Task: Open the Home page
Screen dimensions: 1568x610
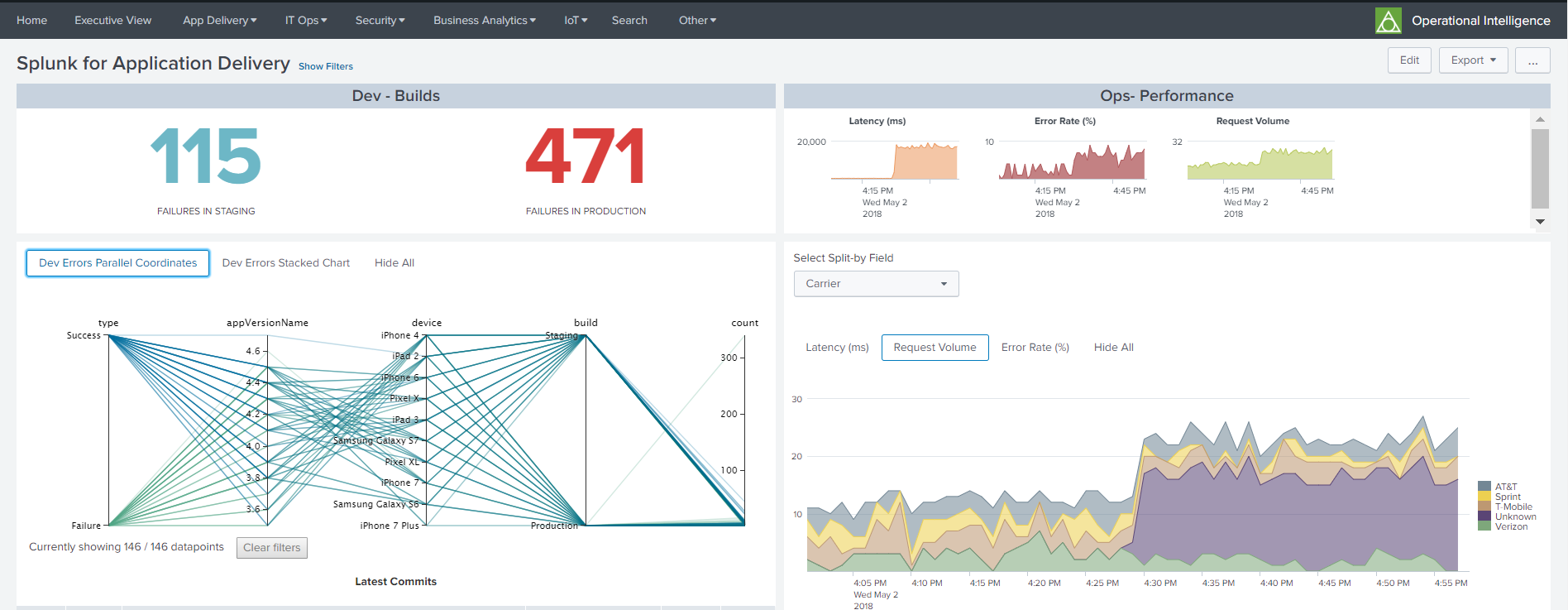Action: [x=31, y=20]
